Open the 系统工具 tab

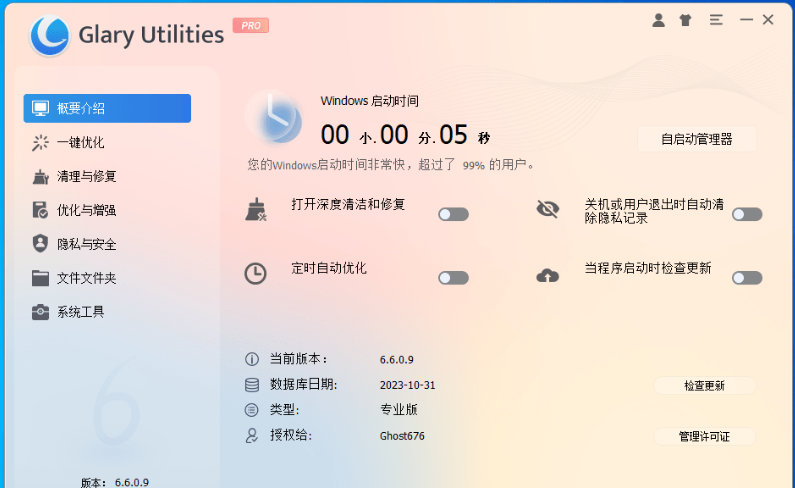point(107,312)
